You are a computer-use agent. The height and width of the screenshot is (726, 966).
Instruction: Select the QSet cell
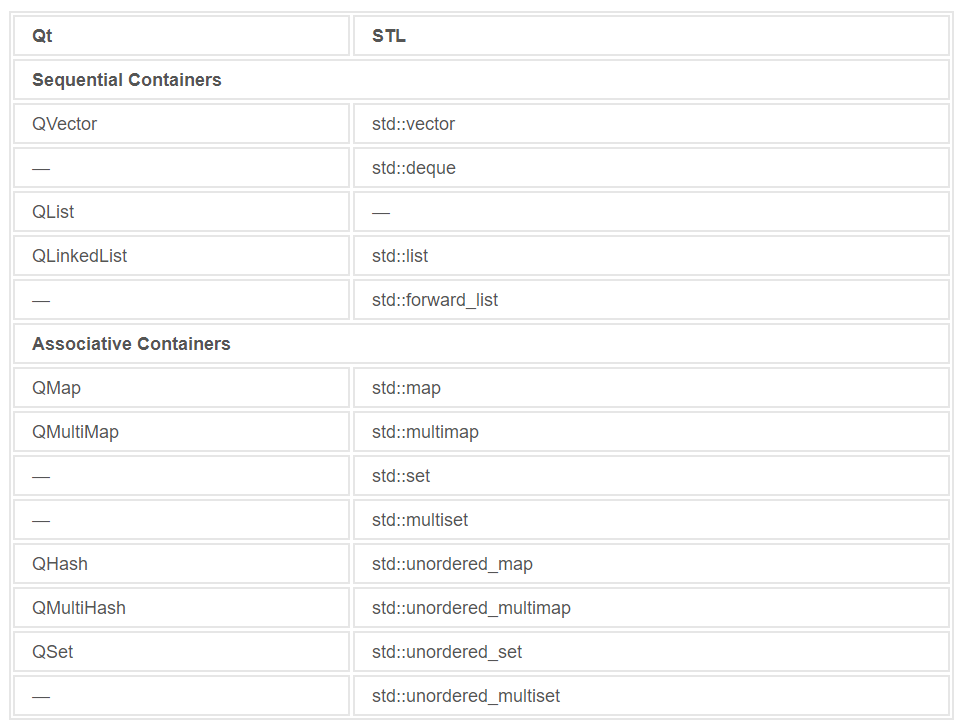53,652
